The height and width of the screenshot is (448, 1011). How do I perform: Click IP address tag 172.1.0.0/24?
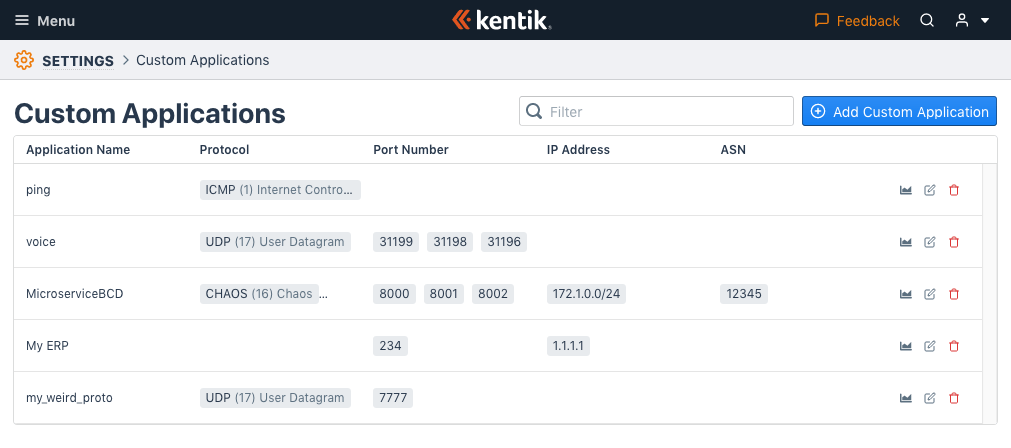(x=586, y=294)
